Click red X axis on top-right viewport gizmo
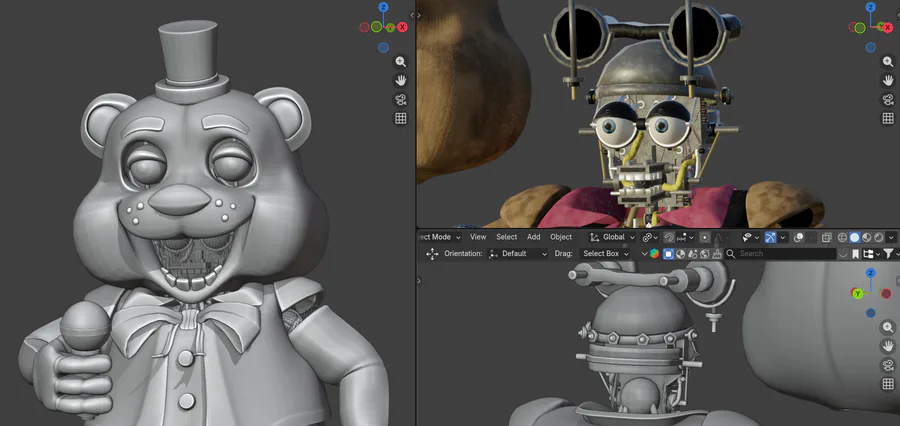The width and height of the screenshot is (900, 426). (889, 27)
